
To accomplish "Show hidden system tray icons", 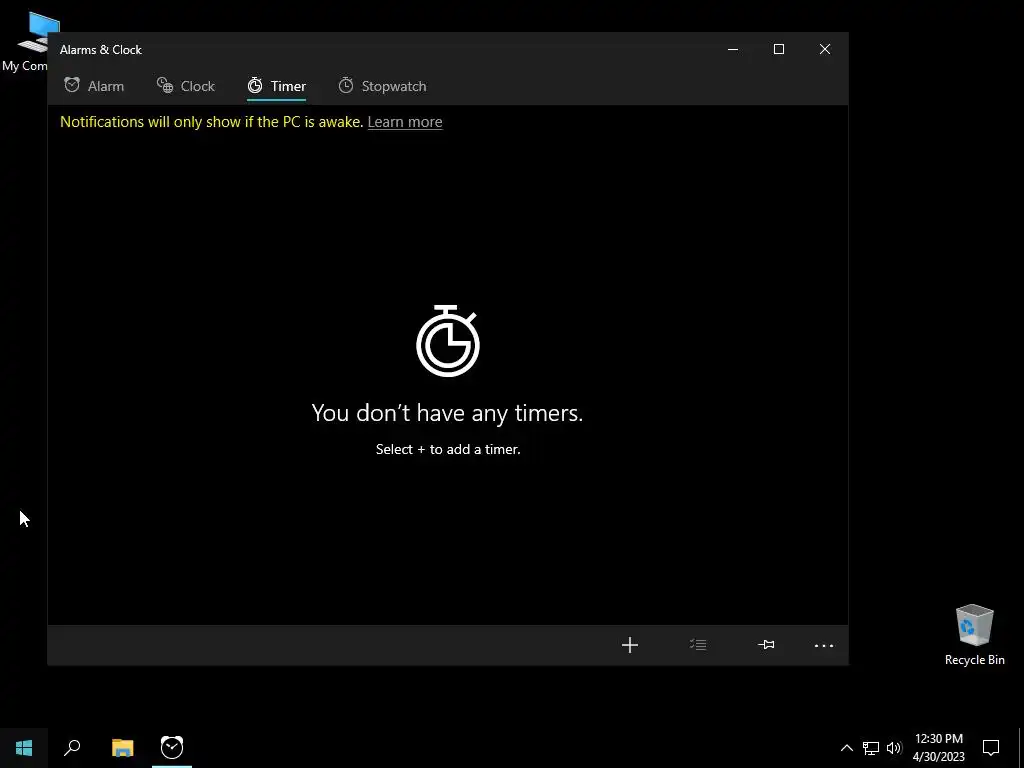I will click(846, 748).
